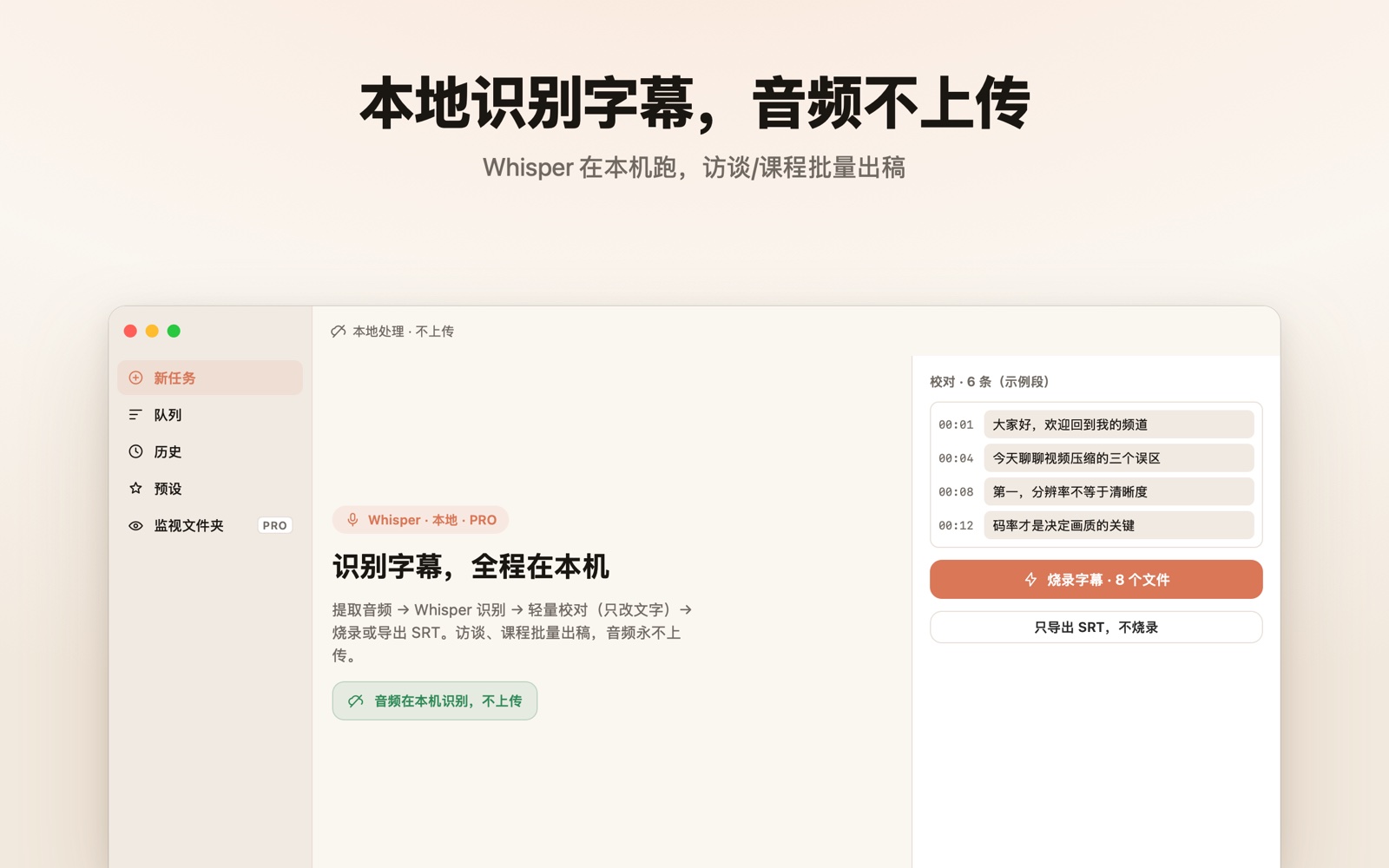Screen dimensions: 1389x868
Task: Click the 音频在本机识别，不上传 badge
Action: pyautogui.click(x=435, y=700)
